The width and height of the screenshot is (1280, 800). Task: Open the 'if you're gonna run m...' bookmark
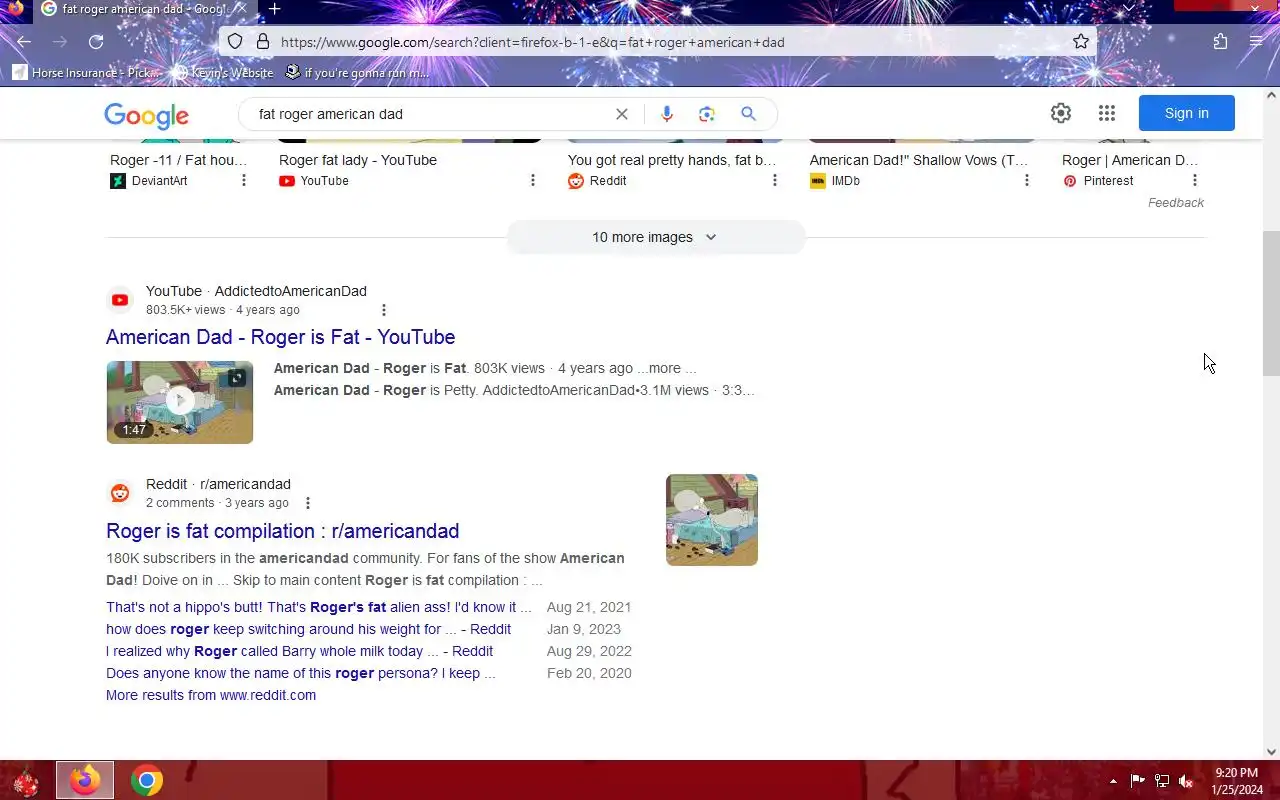coord(357,72)
